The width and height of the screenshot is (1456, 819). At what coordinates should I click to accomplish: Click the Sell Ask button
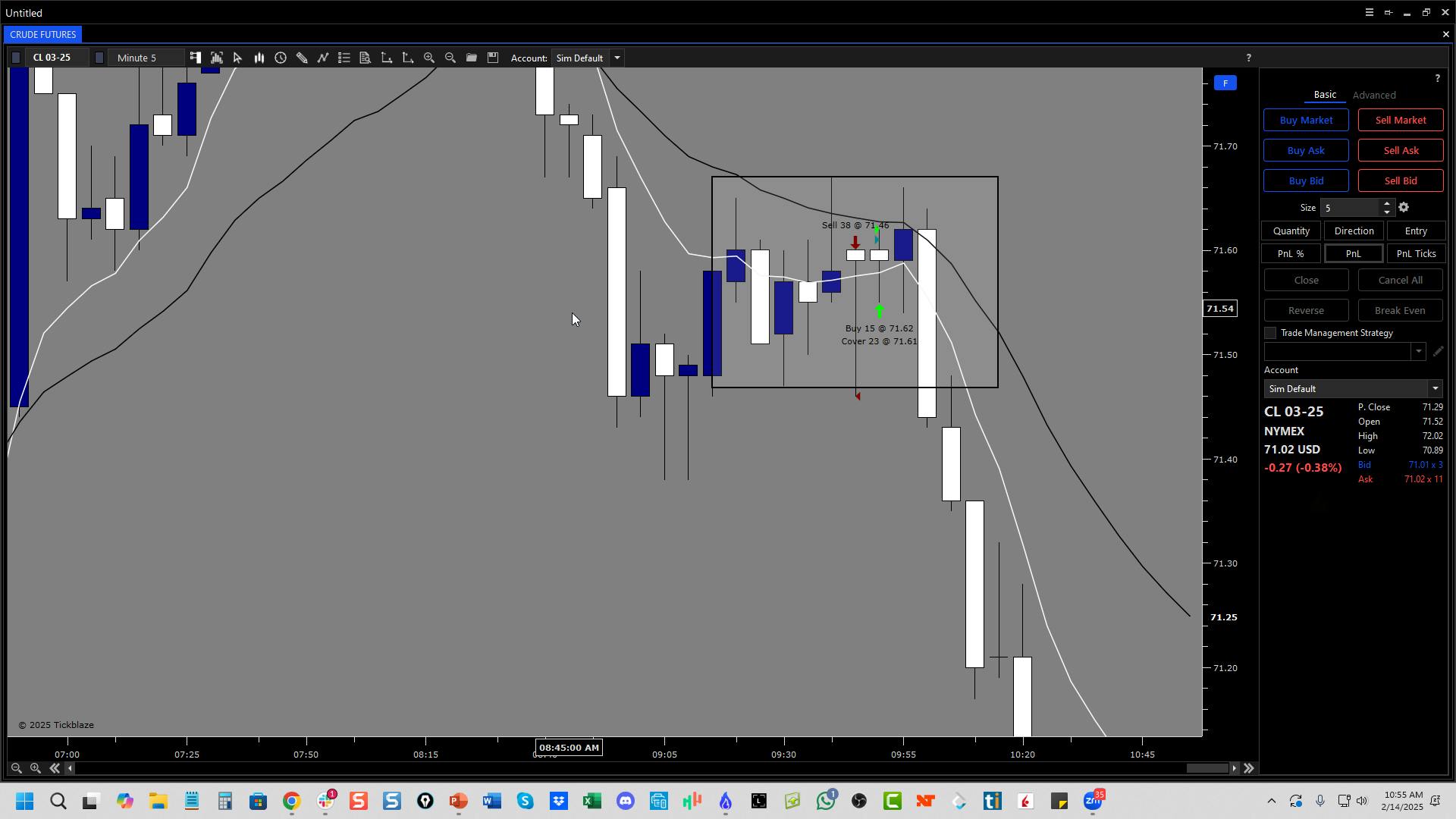pos(1400,151)
